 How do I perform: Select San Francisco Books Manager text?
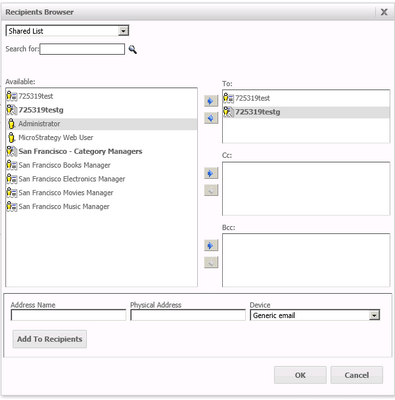click(64, 165)
